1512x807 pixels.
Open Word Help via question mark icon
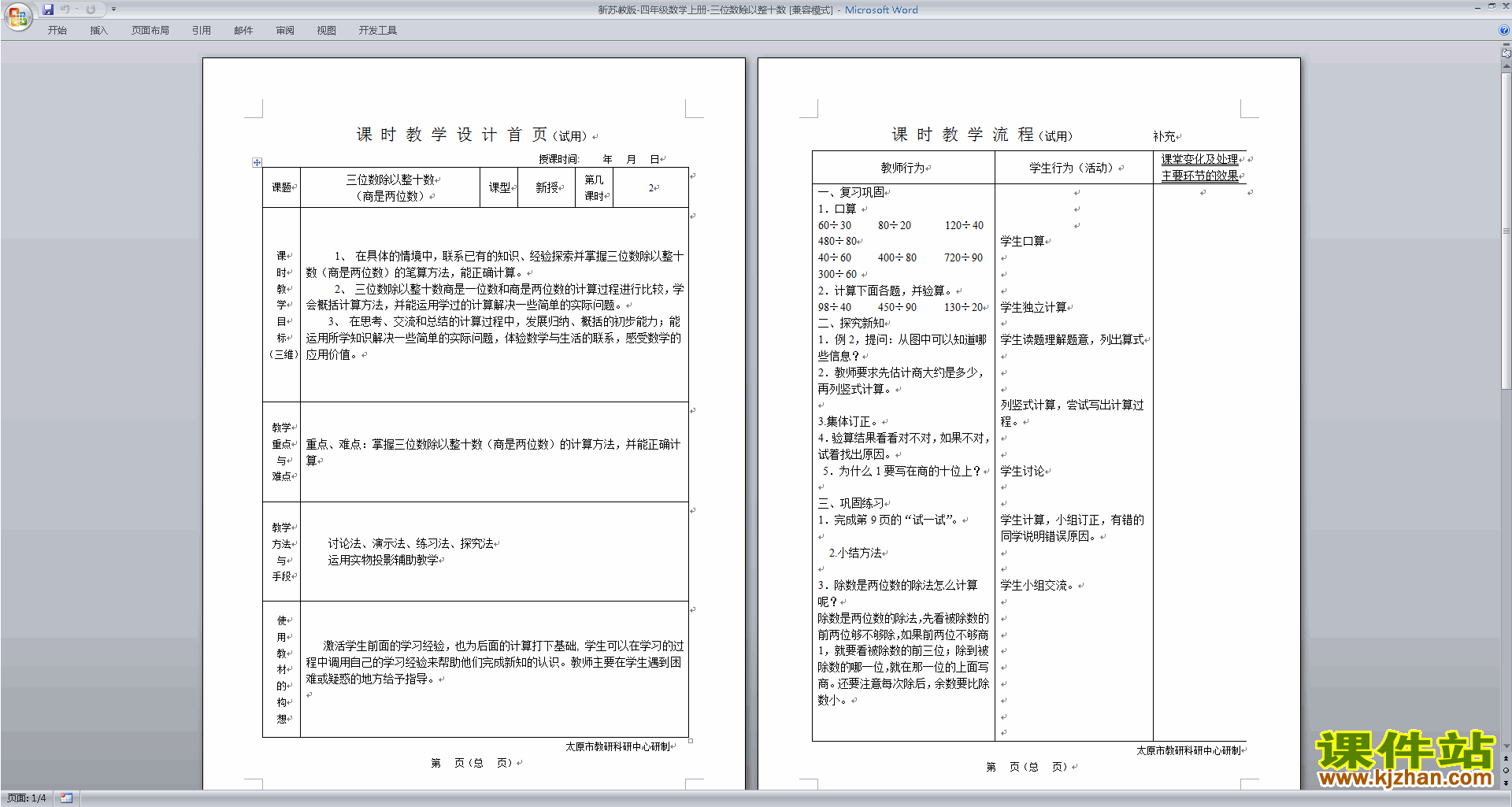point(1504,30)
